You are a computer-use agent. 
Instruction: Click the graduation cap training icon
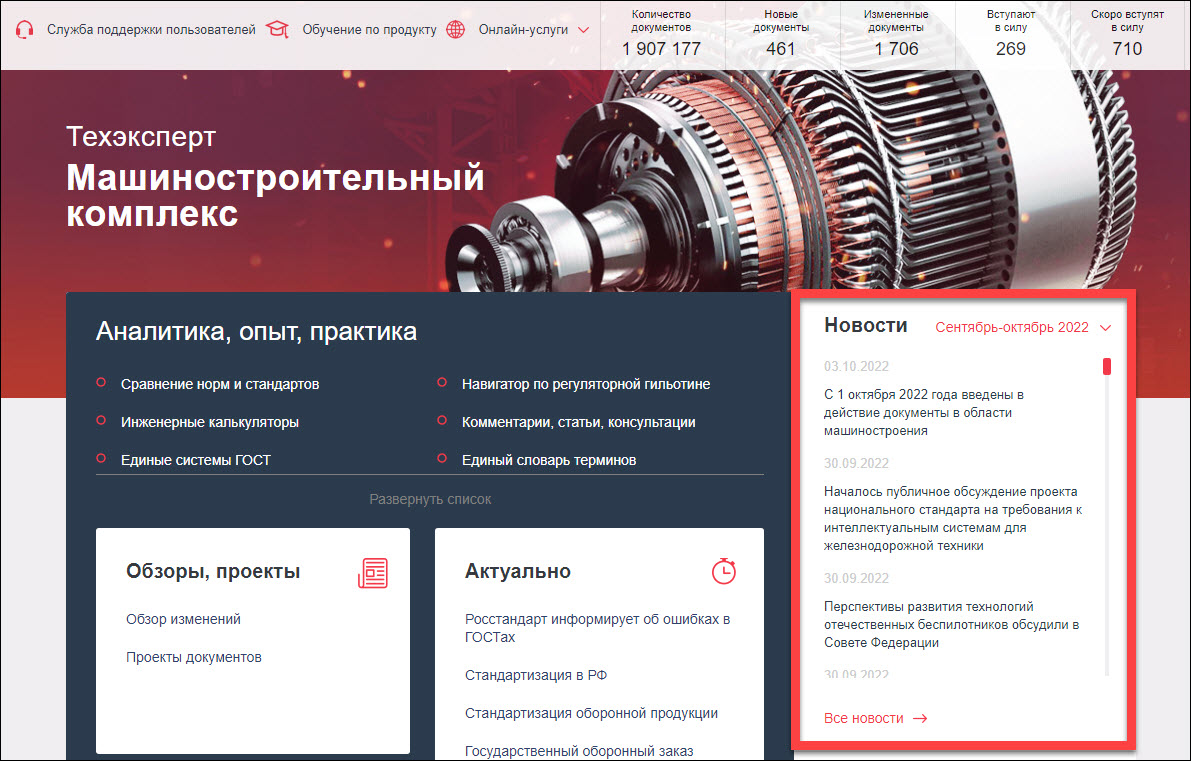tap(277, 30)
